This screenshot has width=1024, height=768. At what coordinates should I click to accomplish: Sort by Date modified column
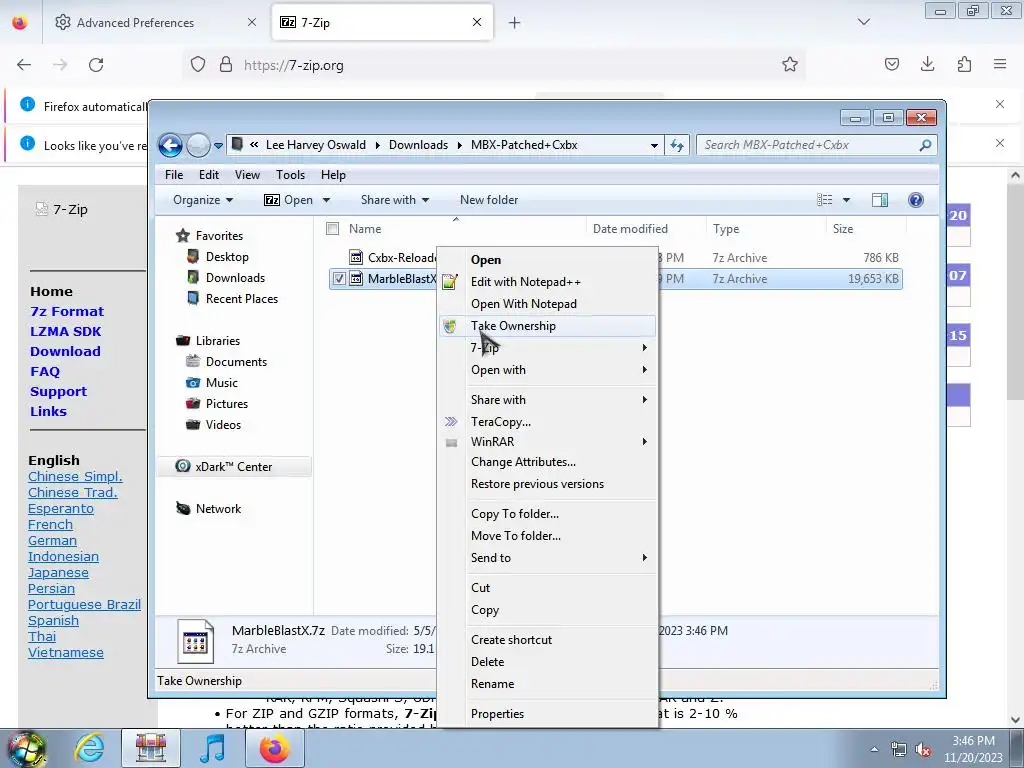(630, 229)
